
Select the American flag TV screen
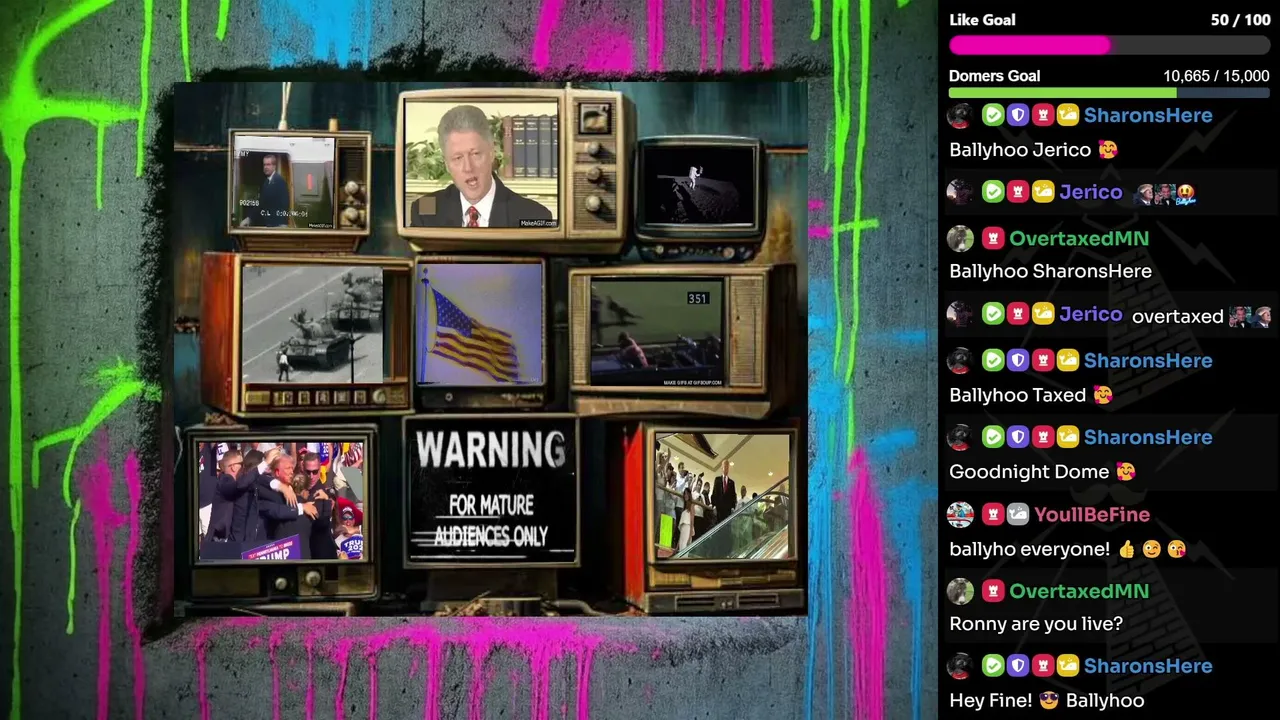[x=481, y=324]
